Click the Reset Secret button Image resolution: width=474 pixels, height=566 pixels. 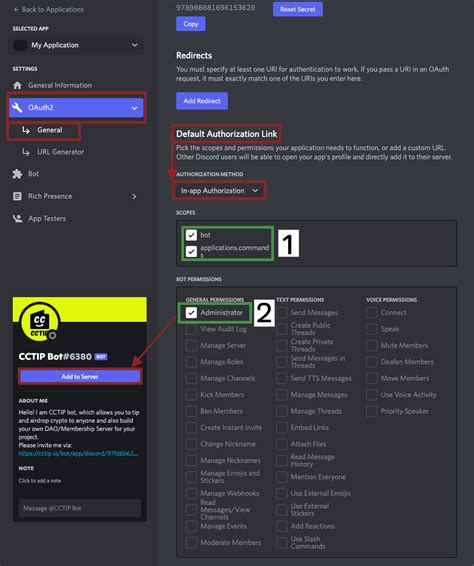298,9
